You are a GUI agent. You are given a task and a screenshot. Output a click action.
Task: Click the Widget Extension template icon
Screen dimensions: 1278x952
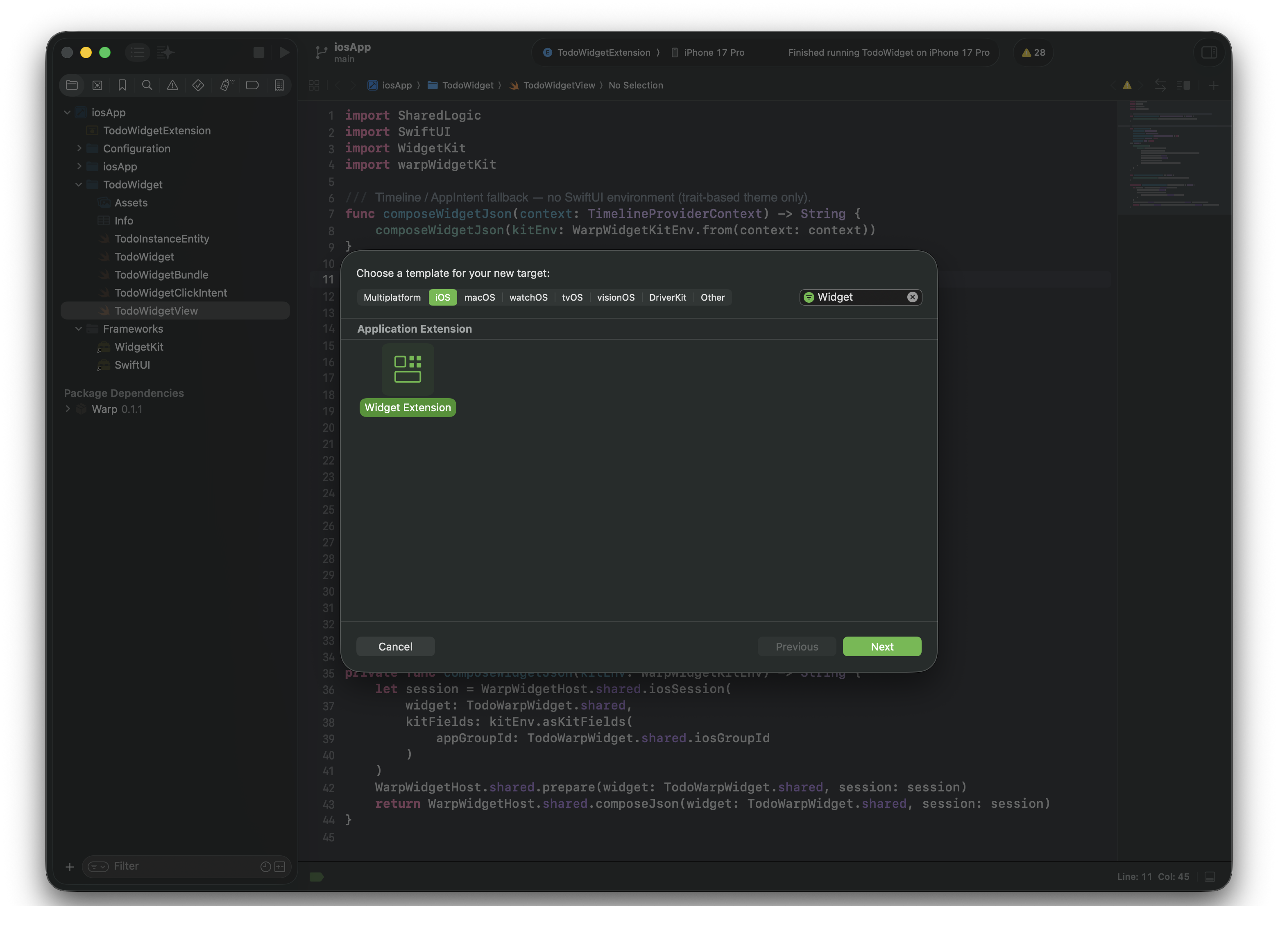(x=408, y=369)
